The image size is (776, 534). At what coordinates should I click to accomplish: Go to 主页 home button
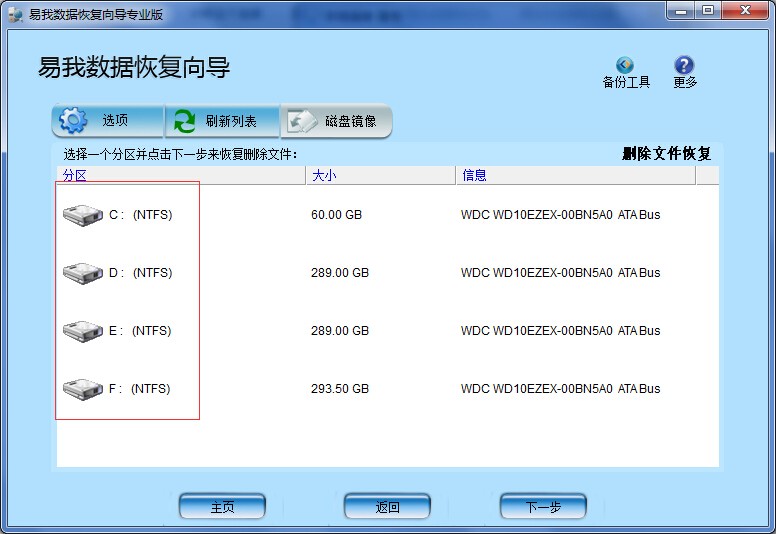(x=222, y=506)
